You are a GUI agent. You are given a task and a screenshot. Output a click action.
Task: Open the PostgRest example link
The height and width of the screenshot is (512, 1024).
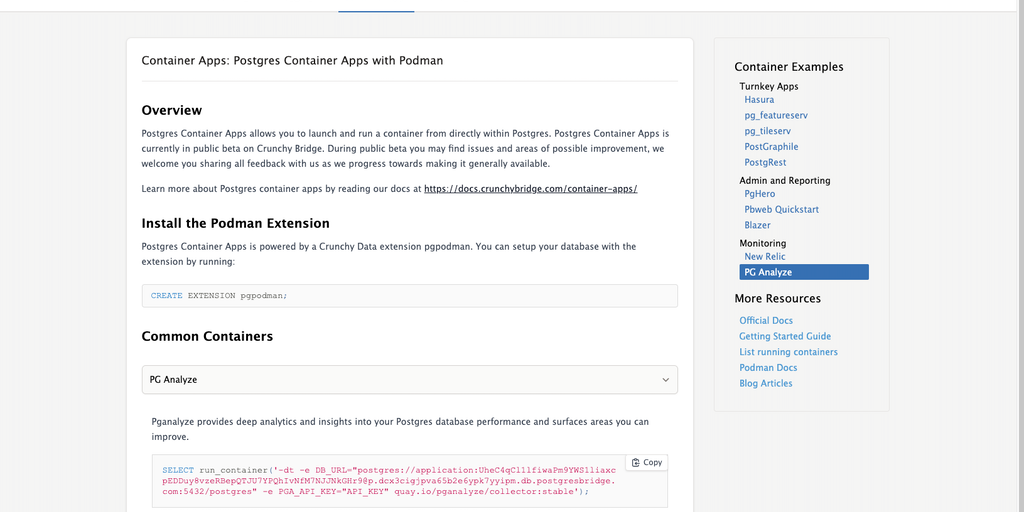tap(765, 162)
